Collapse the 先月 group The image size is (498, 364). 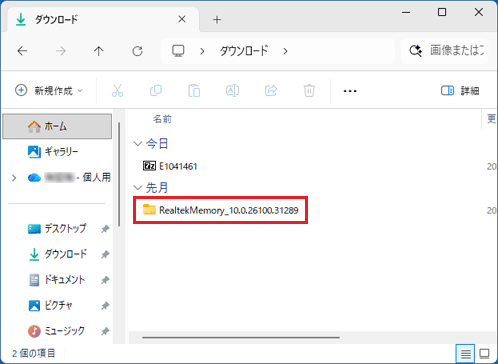click(138, 188)
